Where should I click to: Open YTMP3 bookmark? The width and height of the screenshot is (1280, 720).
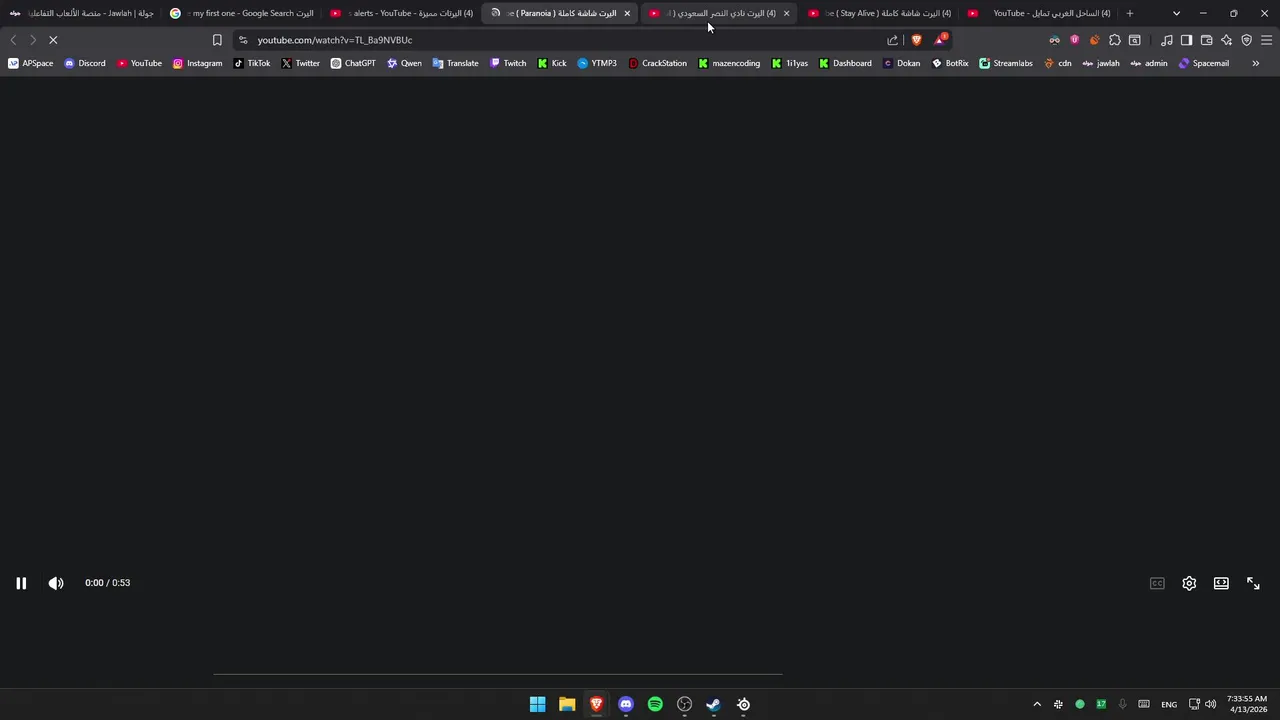point(597,63)
